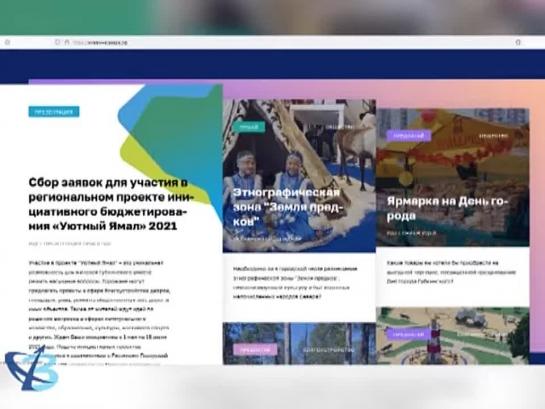545x409 pixels.
Task: Click the padlock site-info icon
Action: click(67, 42)
